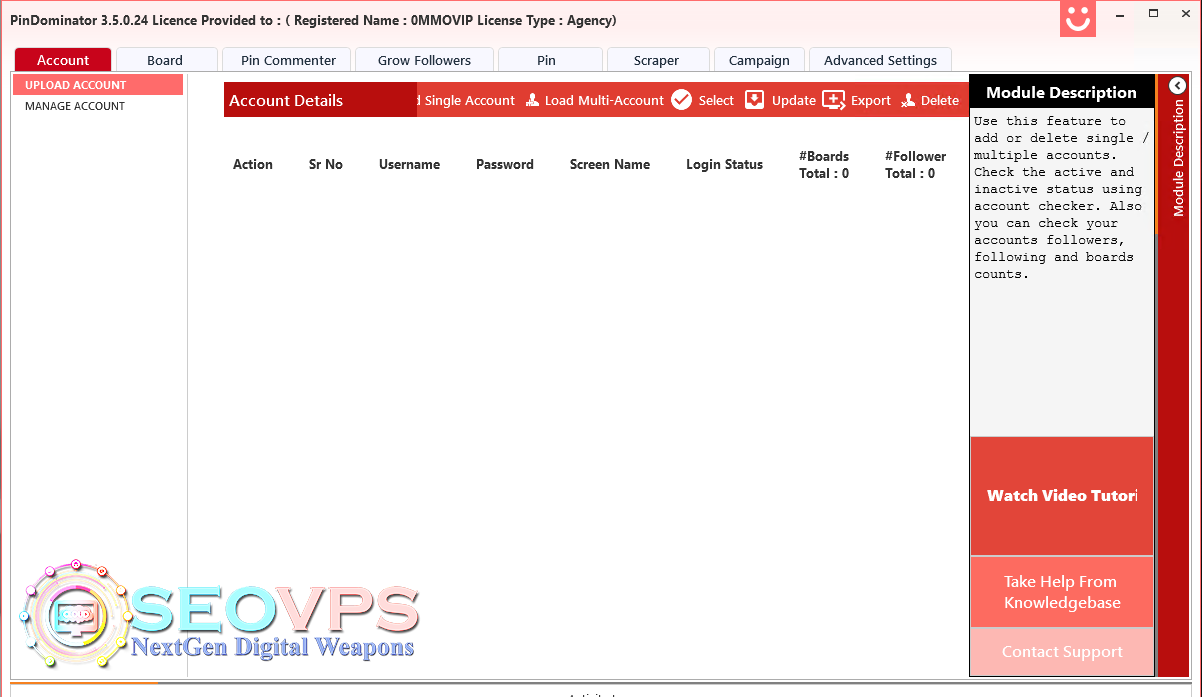This screenshot has height=697, width=1202.
Task: Click the Sr No column header
Action: [x=326, y=164]
